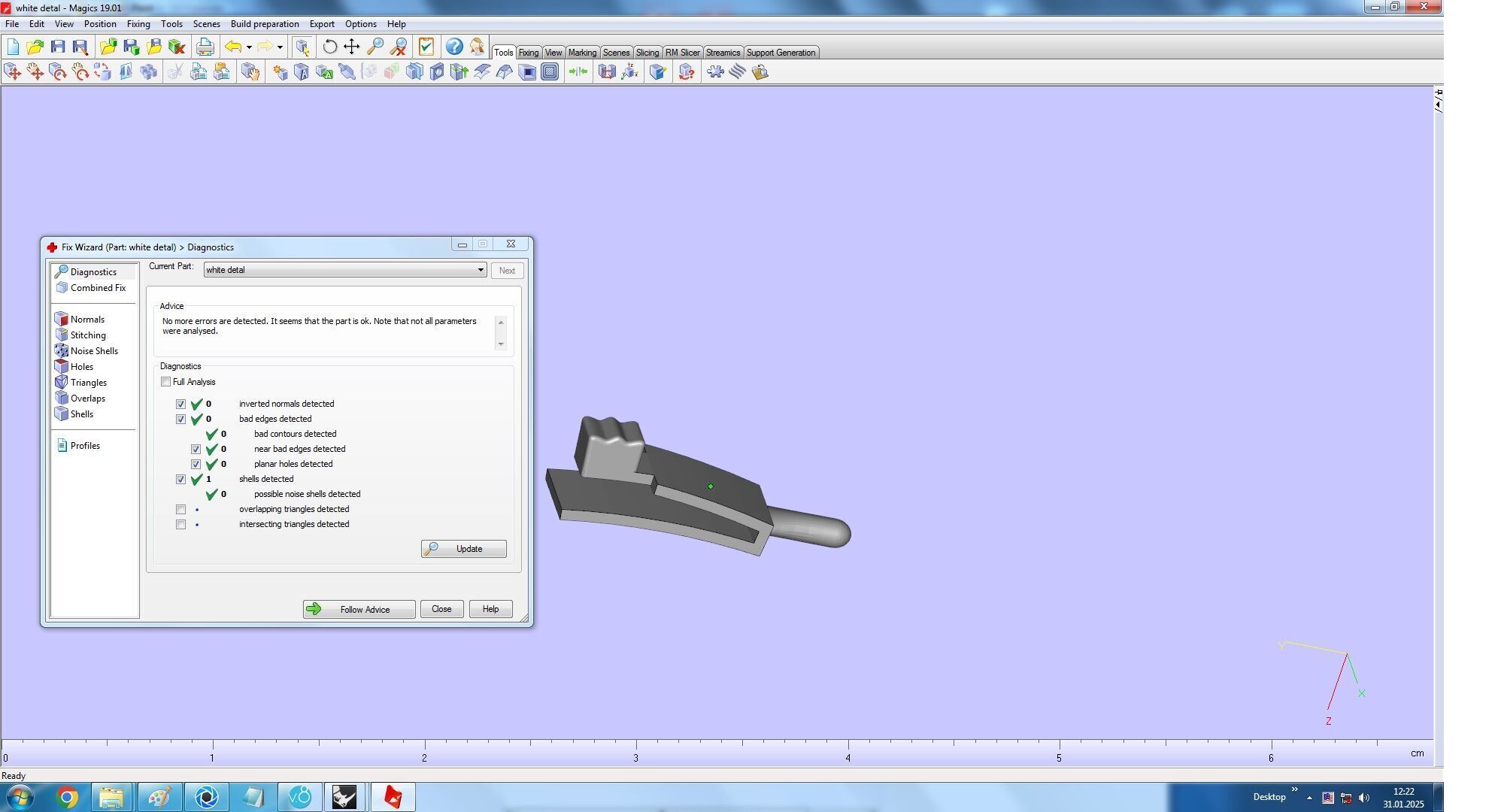The height and width of the screenshot is (812, 1504).
Task: Select the Pan view tool
Action: click(x=351, y=47)
